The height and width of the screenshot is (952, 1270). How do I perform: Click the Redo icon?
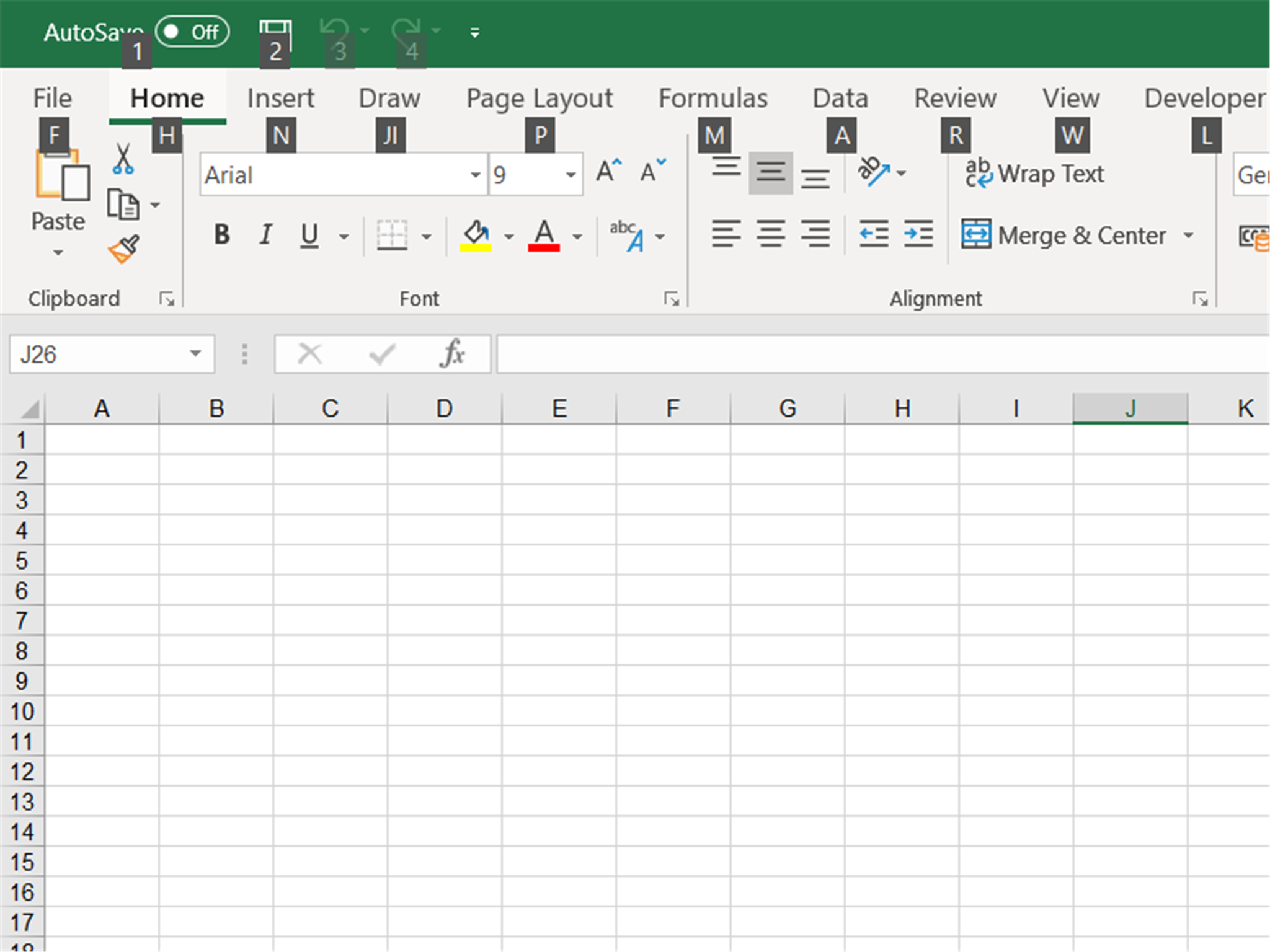click(x=407, y=31)
